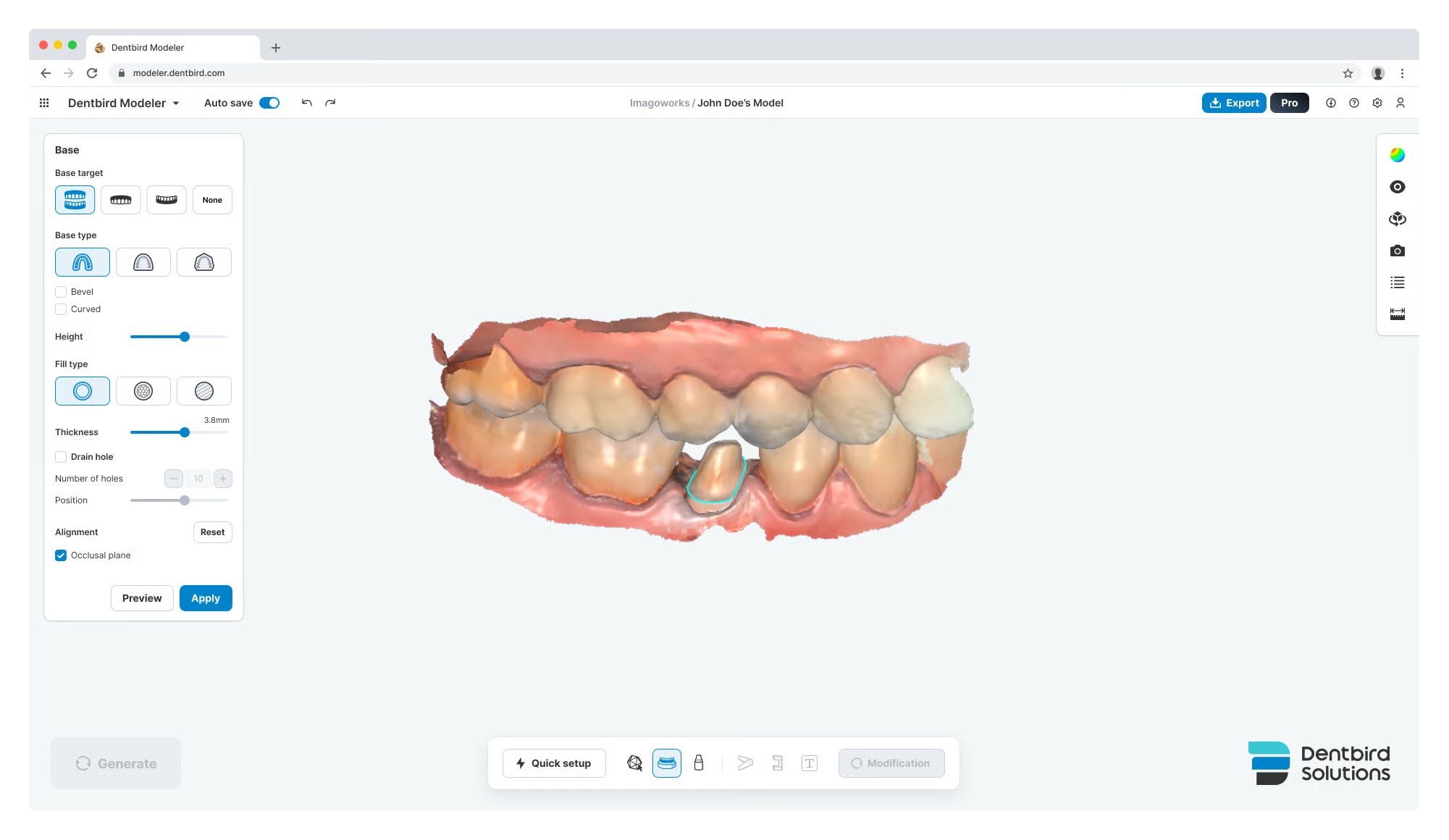This screenshot has width=1449, height=840.
Task: Turn off Auto save toggle
Action: [x=269, y=103]
